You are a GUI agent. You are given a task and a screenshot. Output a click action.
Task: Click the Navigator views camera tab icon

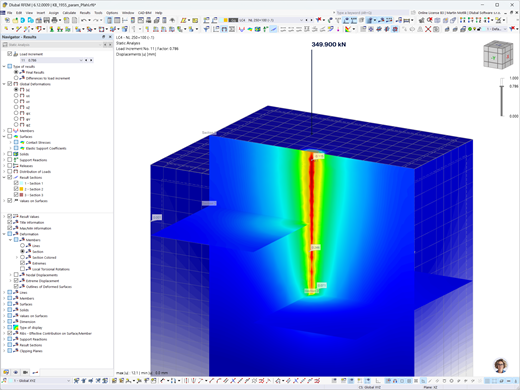pos(25,372)
